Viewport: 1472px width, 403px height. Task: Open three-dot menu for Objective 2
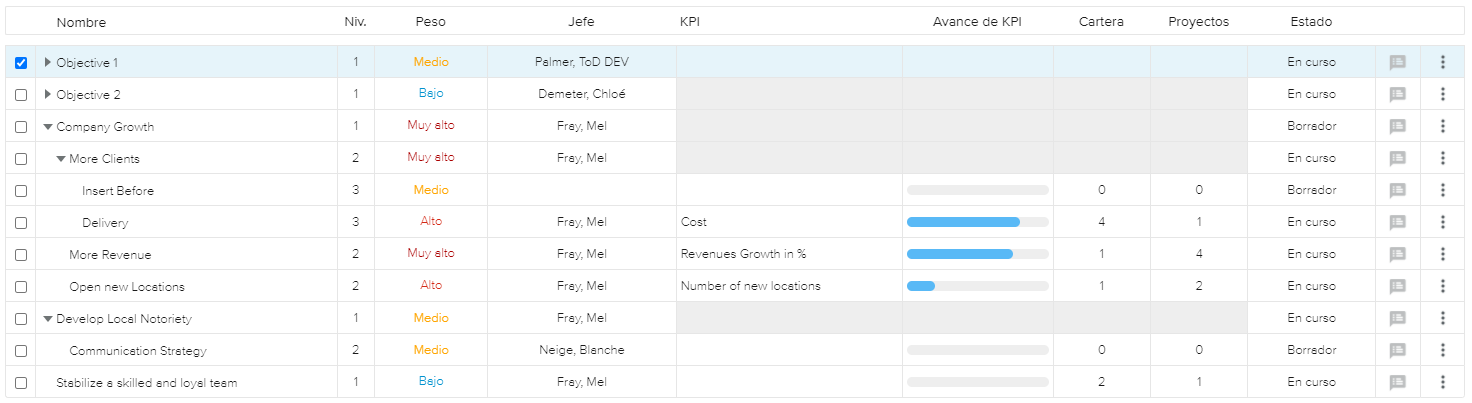[1442, 94]
